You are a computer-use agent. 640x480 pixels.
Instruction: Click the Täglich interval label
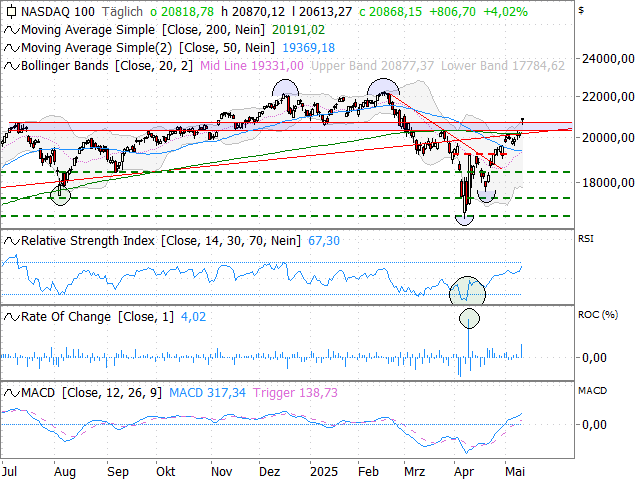click(x=122, y=12)
